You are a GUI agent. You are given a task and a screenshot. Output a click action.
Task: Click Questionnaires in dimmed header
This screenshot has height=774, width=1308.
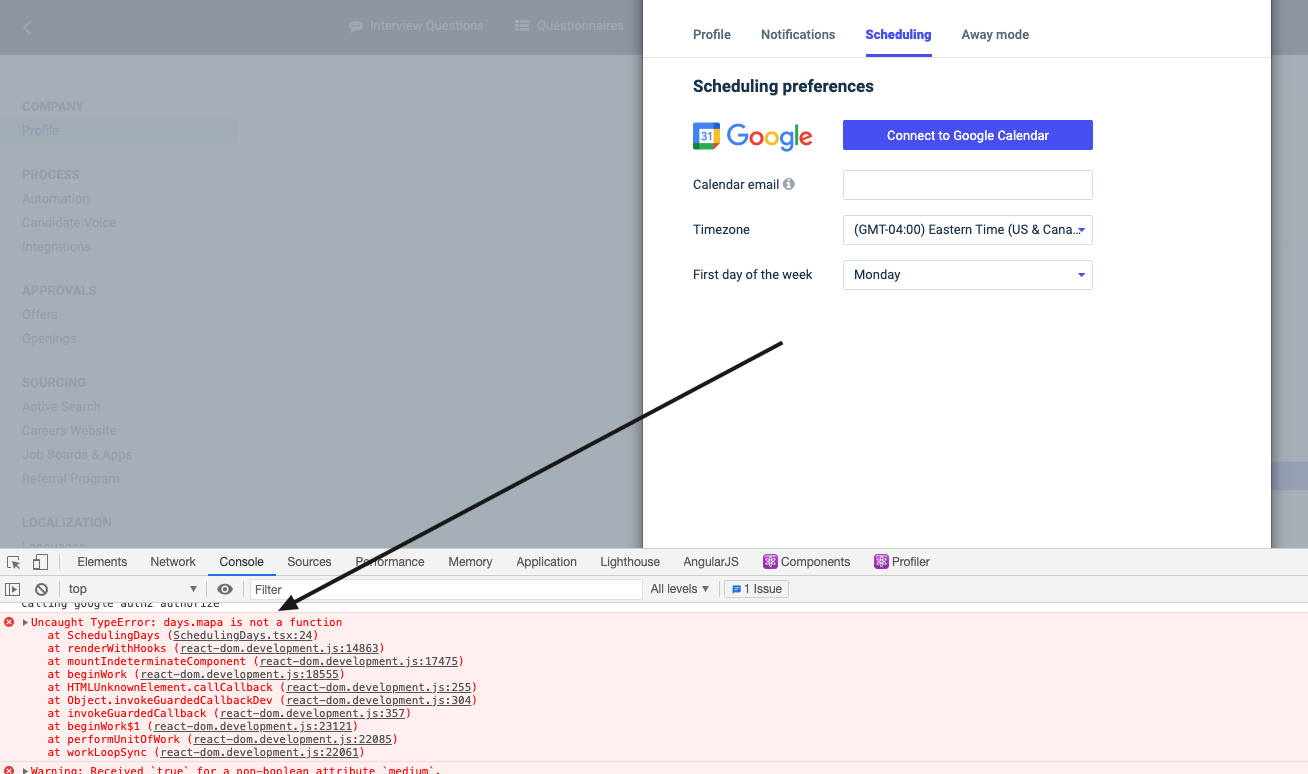[569, 26]
